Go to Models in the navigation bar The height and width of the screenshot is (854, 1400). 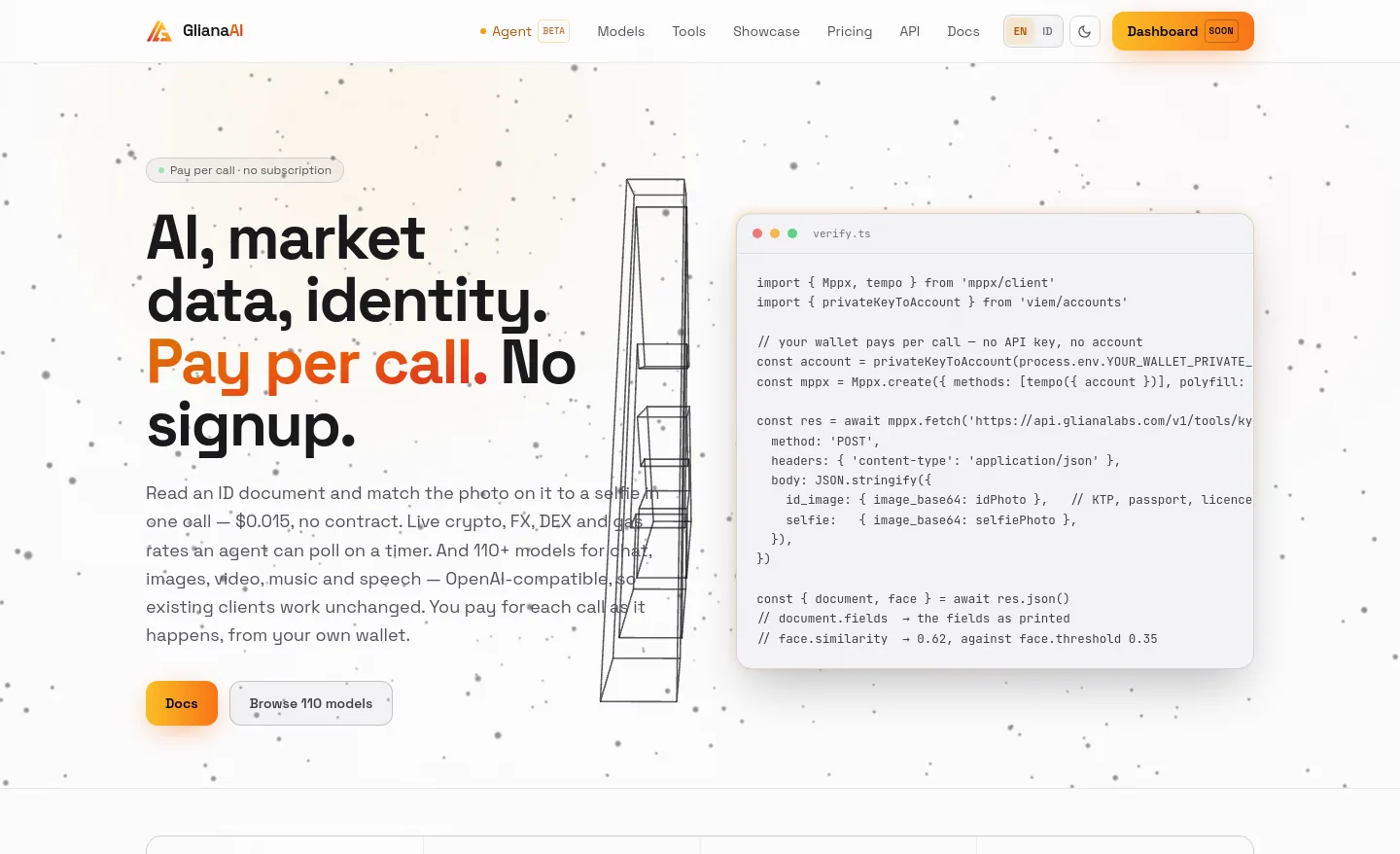(621, 31)
